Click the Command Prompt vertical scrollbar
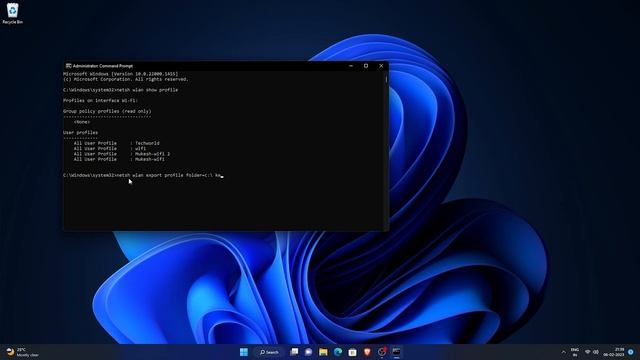This screenshot has height=360, width=640. pyautogui.click(x=386, y=150)
